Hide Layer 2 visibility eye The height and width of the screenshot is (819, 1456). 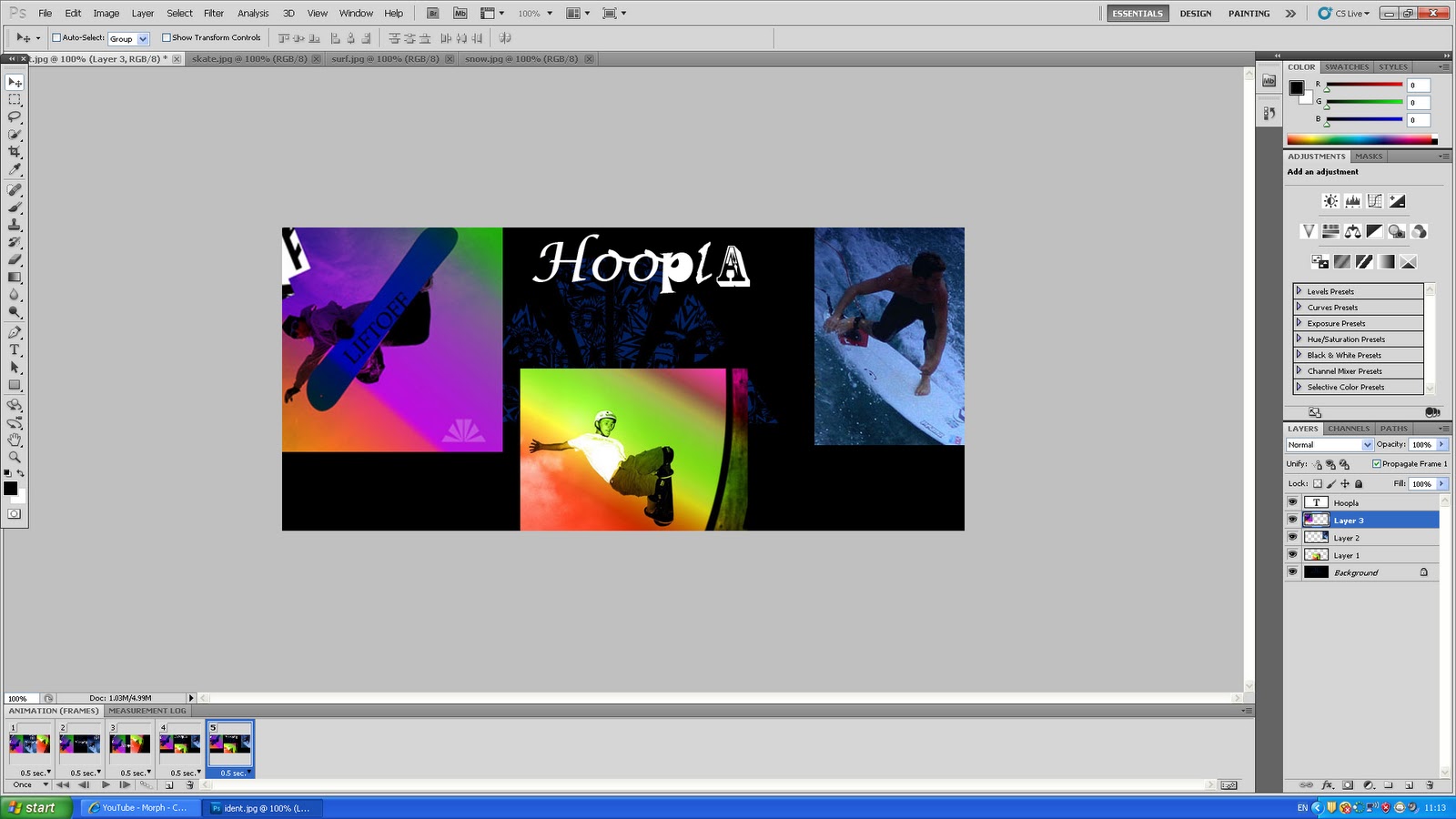[x=1292, y=537]
